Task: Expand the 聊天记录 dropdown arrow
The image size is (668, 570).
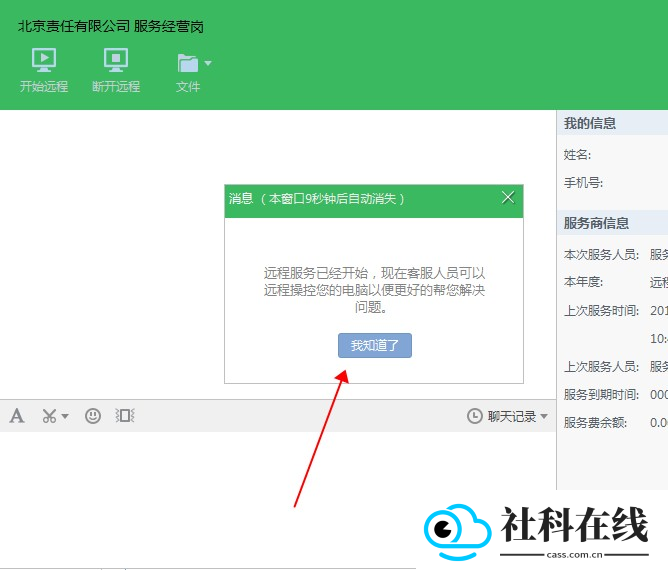Action: (544, 416)
